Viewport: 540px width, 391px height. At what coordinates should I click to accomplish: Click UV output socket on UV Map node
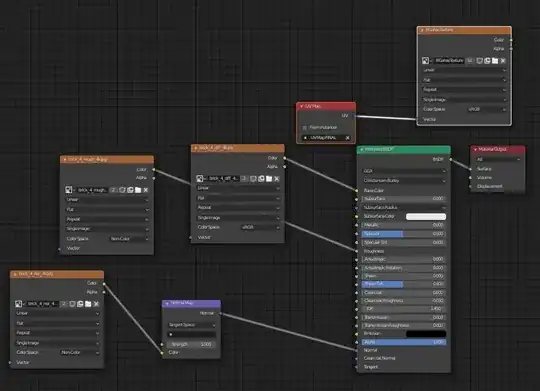coord(355,116)
